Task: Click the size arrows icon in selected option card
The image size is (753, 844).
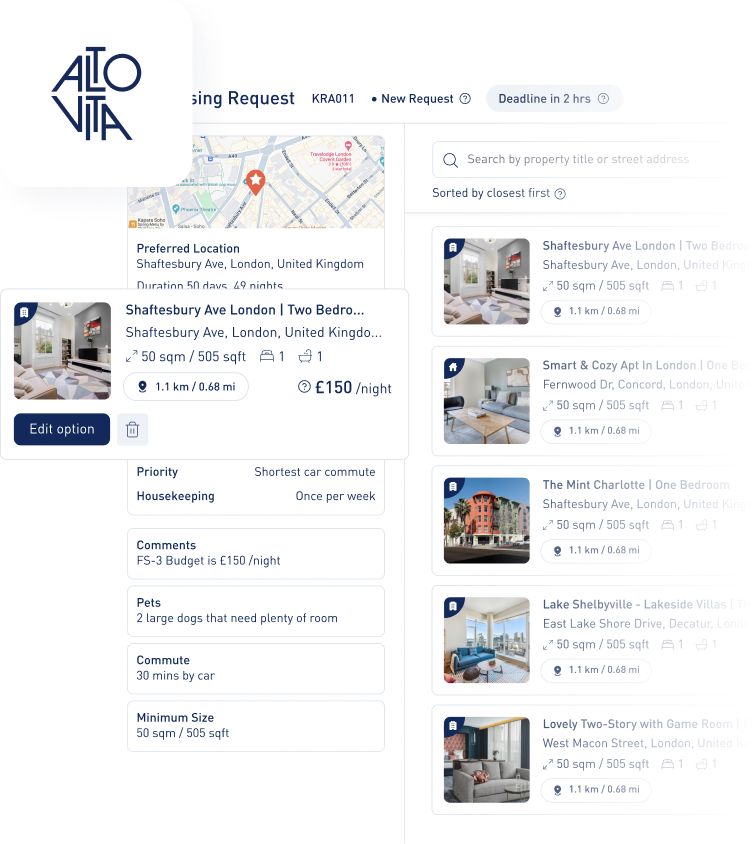Action: tap(131, 356)
